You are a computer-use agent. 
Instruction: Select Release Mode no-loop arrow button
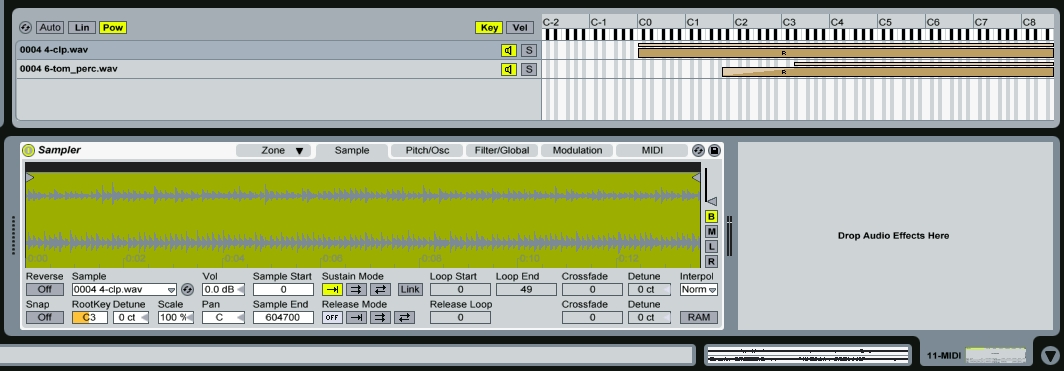[x=356, y=317]
